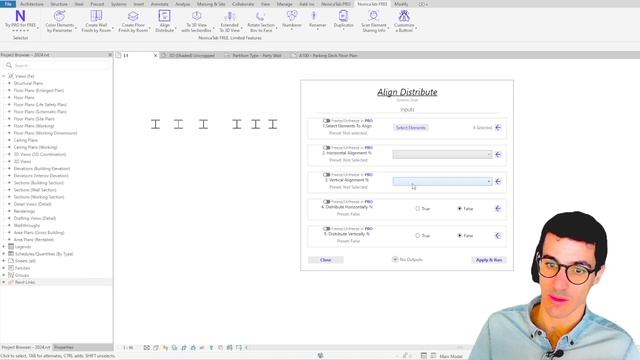The image size is (640, 360).
Task: Switch to 3D (Shaded) Uncropped view tab
Action: [x=191, y=55]
